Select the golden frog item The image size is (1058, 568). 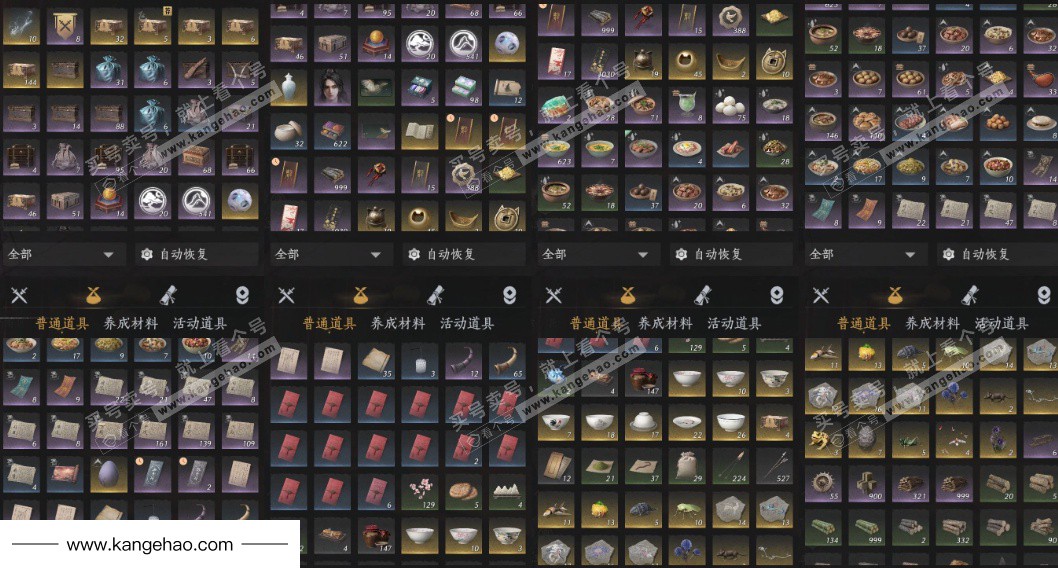point(822,440)
